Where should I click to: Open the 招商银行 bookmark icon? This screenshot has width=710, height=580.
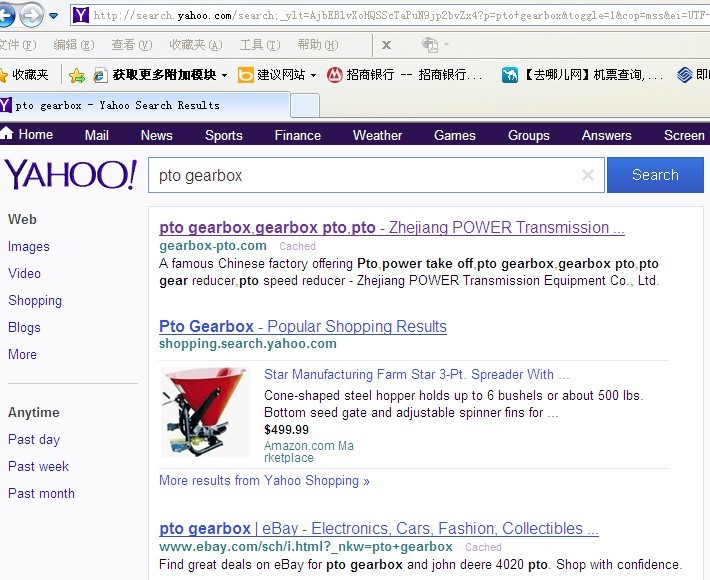335,75
